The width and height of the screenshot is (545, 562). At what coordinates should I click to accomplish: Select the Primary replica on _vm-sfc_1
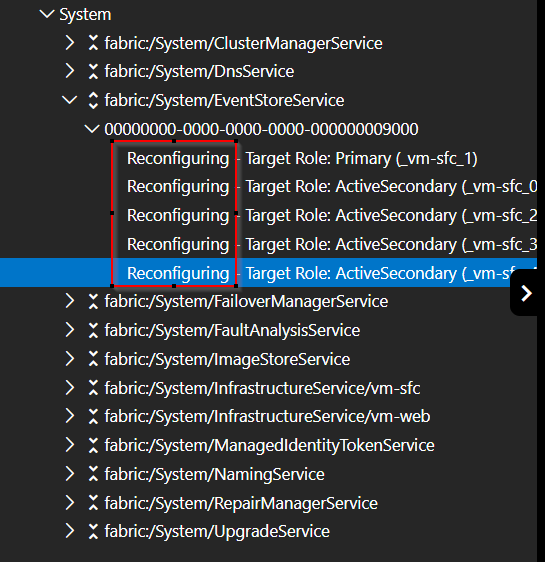pos(302,158)
